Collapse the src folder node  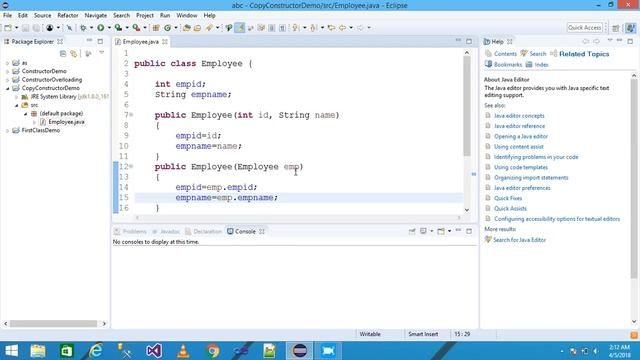[x=16, y=105]
